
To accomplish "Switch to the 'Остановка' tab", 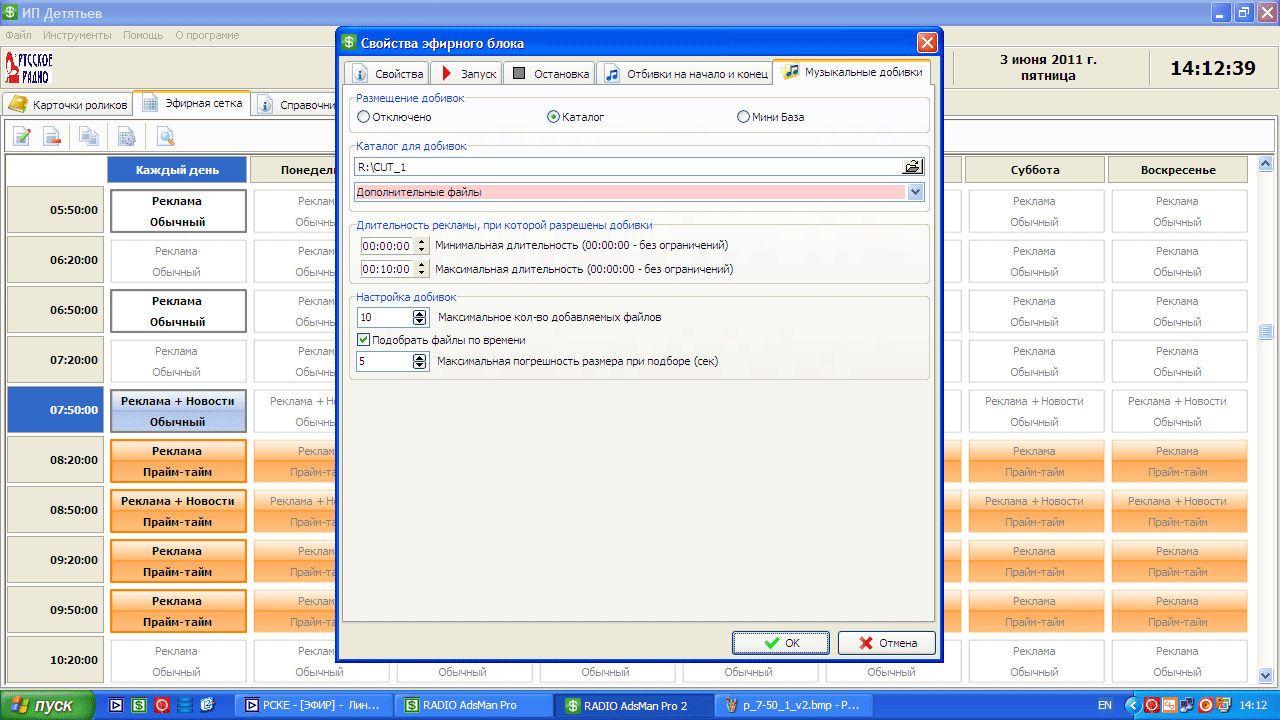I will click(548, 74).
